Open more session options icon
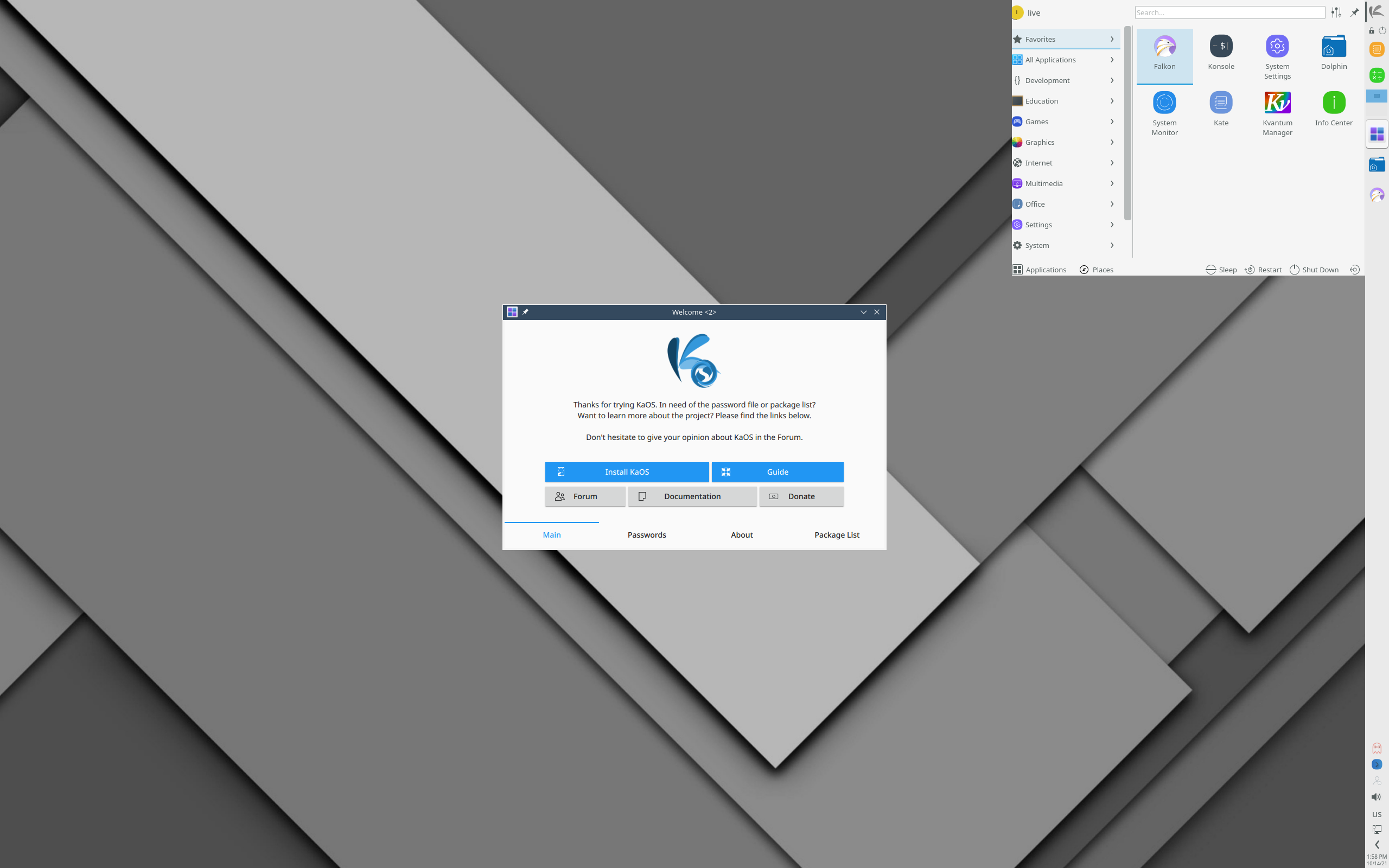The width and height of the screenshot is (1389, 868). tap(1355, 270)
